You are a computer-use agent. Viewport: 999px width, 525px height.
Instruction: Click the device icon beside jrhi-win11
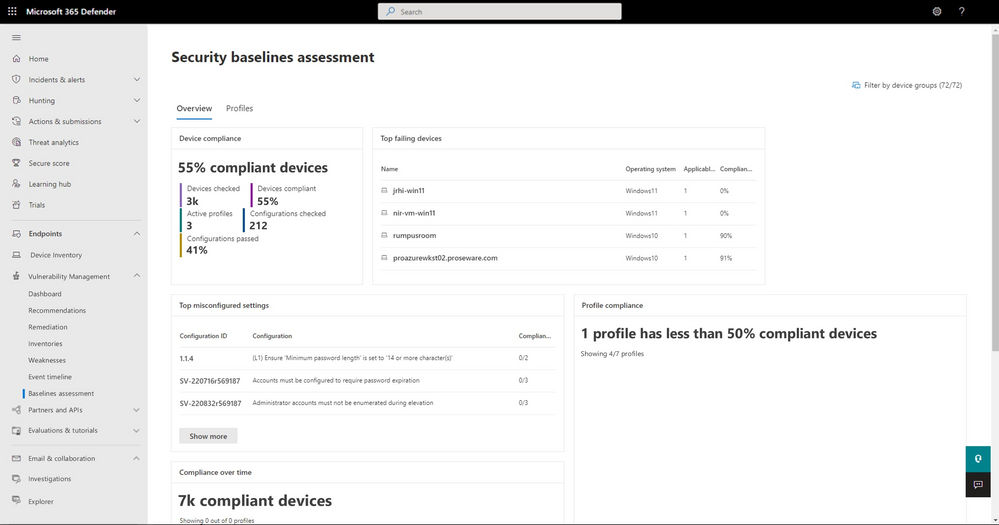(384, 191)
